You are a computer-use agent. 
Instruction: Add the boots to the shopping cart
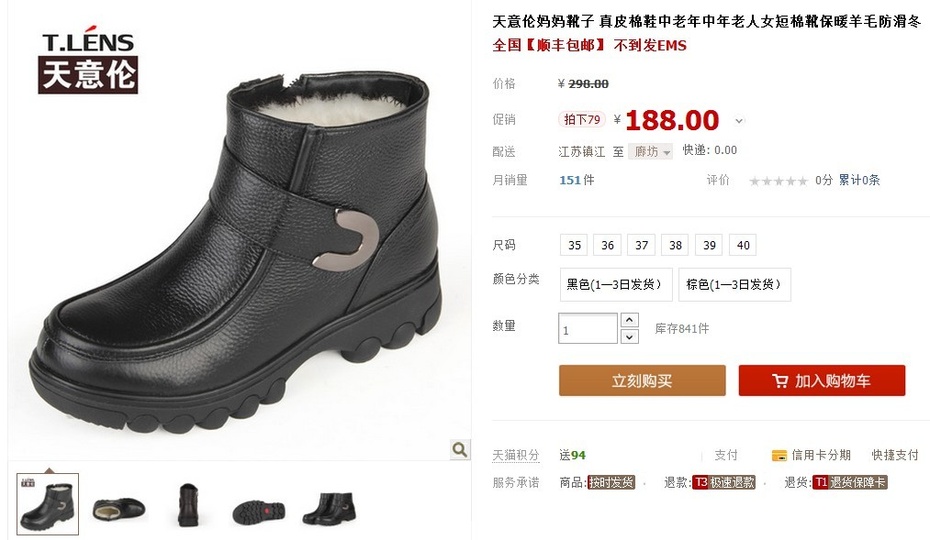tap(821, 380)
